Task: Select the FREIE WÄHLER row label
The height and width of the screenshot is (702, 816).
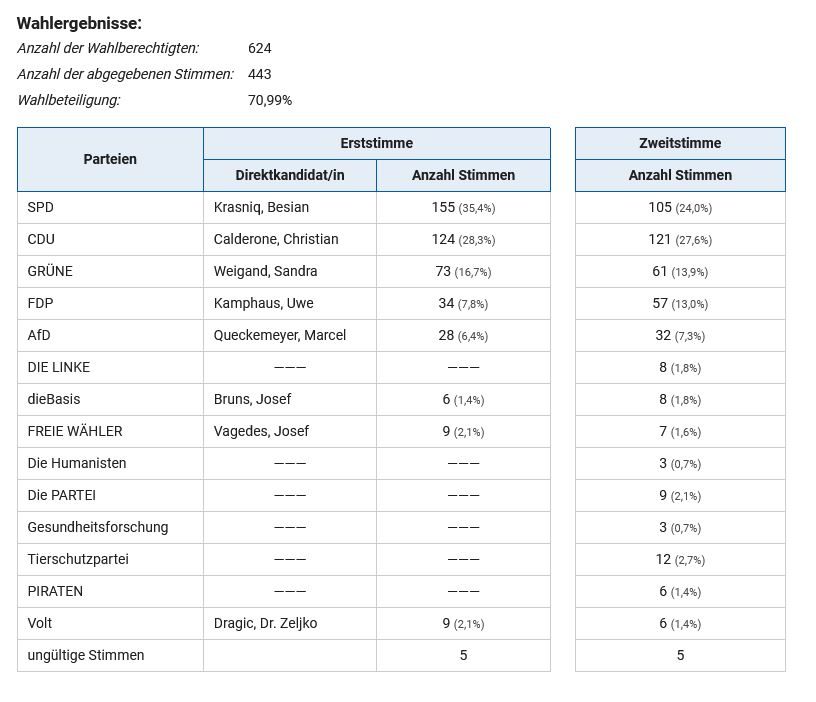Action: pos(75,431)
